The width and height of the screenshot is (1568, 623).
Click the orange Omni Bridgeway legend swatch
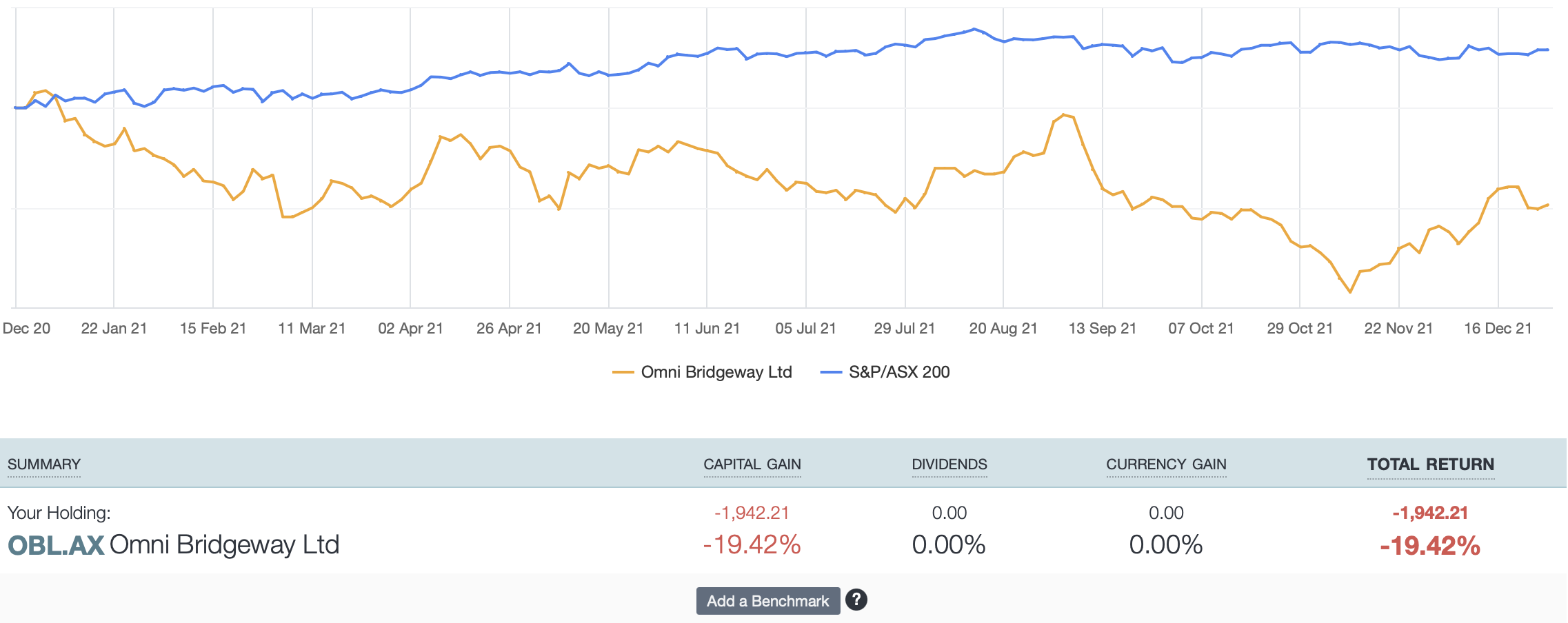pos(623,372)
